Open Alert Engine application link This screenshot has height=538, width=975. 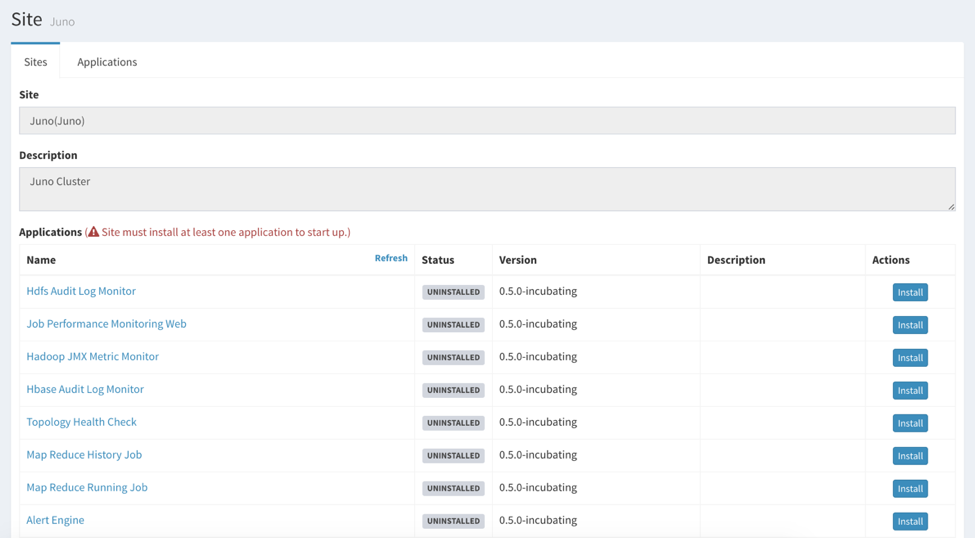click(x=55, y=520)
